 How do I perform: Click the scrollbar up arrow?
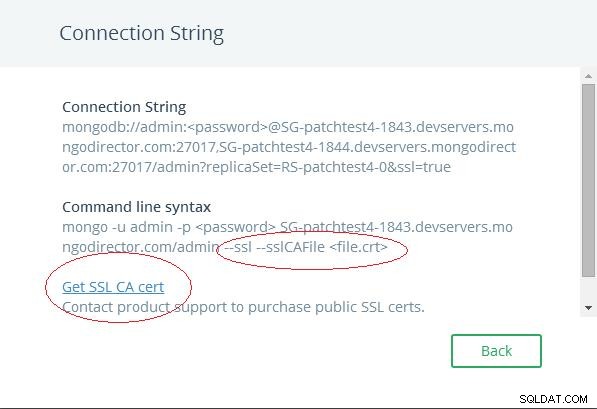588,76
